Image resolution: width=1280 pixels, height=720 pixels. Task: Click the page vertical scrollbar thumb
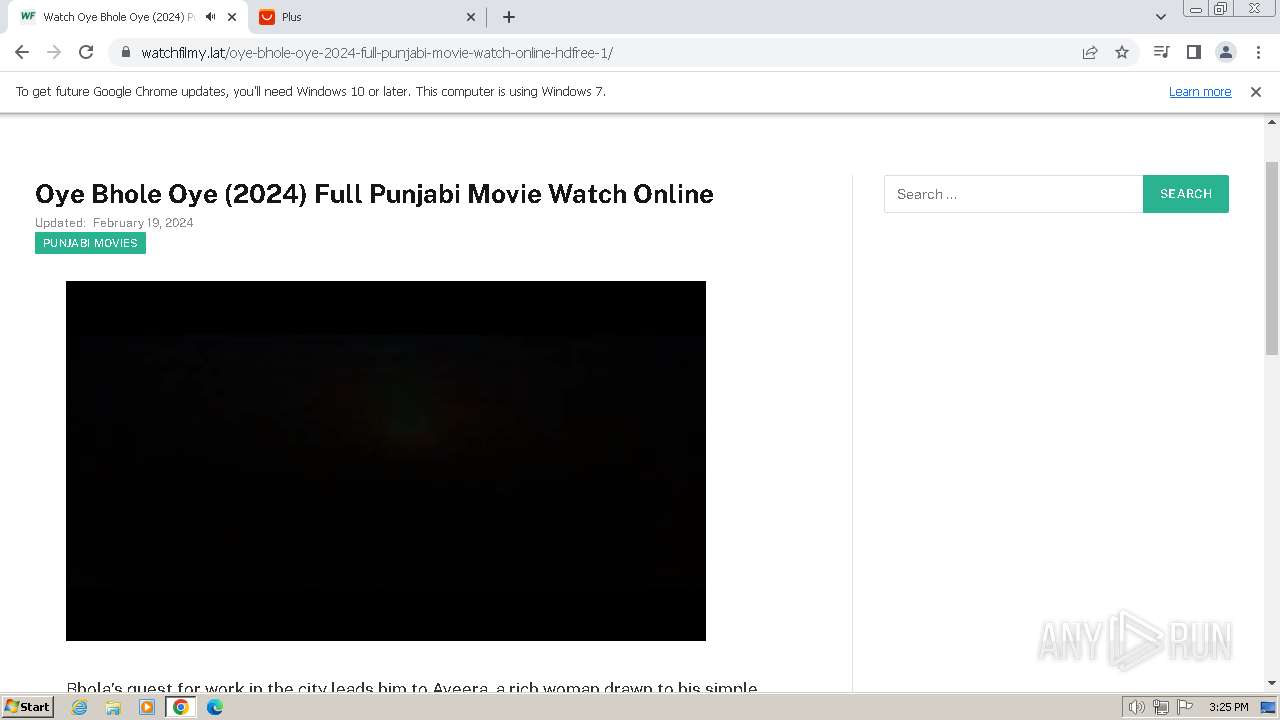pyautogui.click(x=1272, y=258)
